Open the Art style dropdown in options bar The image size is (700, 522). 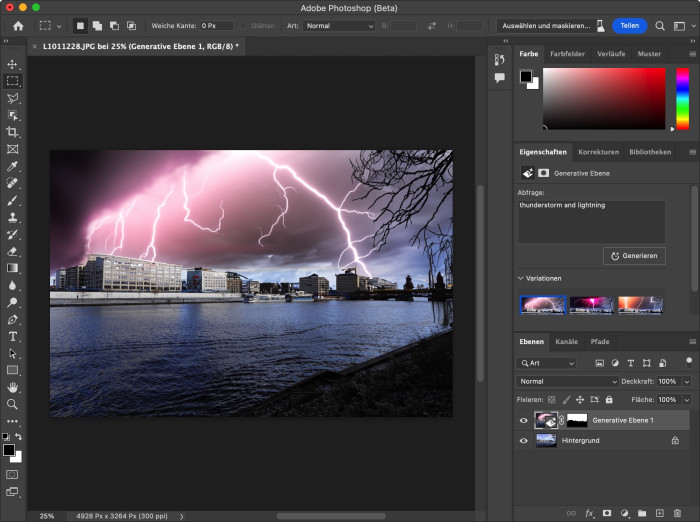(339, 26)
